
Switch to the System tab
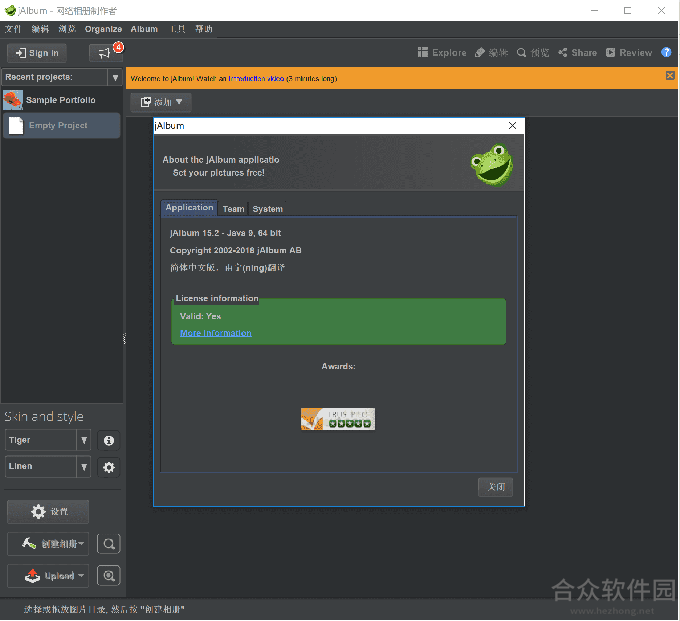268,209
